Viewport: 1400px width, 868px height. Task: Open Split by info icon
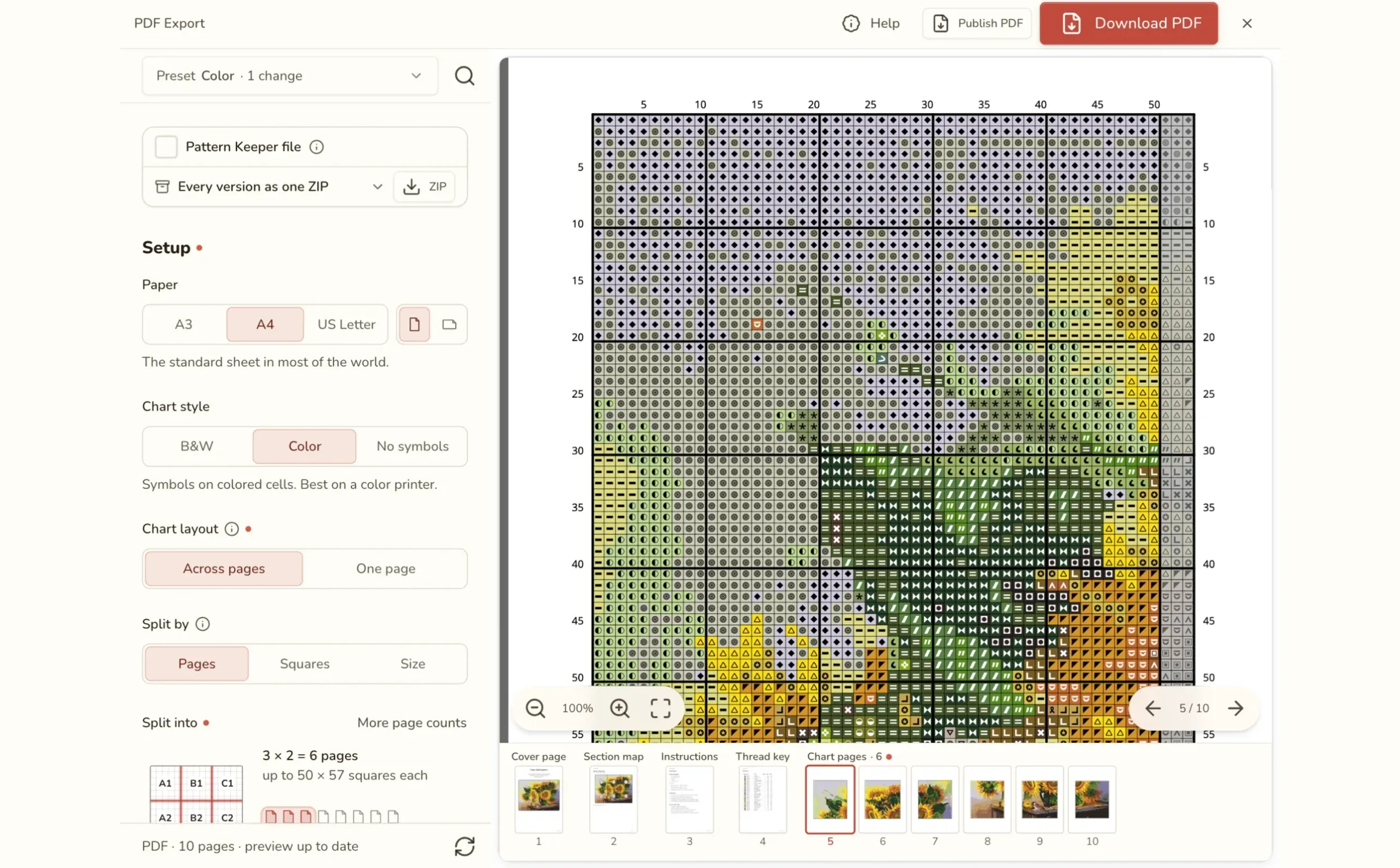pyautogui.click(x=203, y=624)
